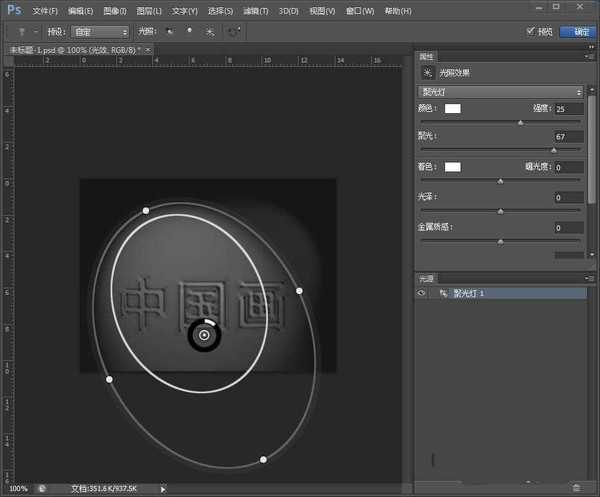Click the Ps application logo

(14, 10)
